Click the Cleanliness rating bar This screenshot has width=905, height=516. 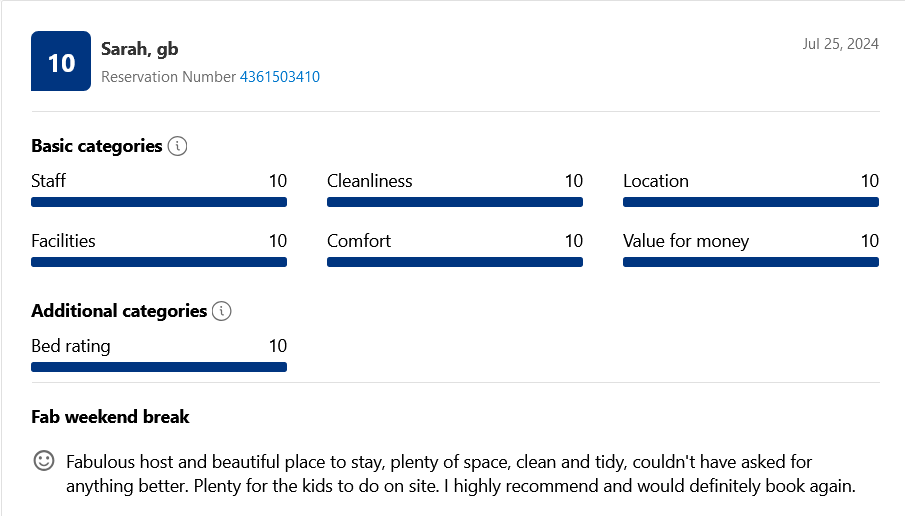[x=455, y=202]
